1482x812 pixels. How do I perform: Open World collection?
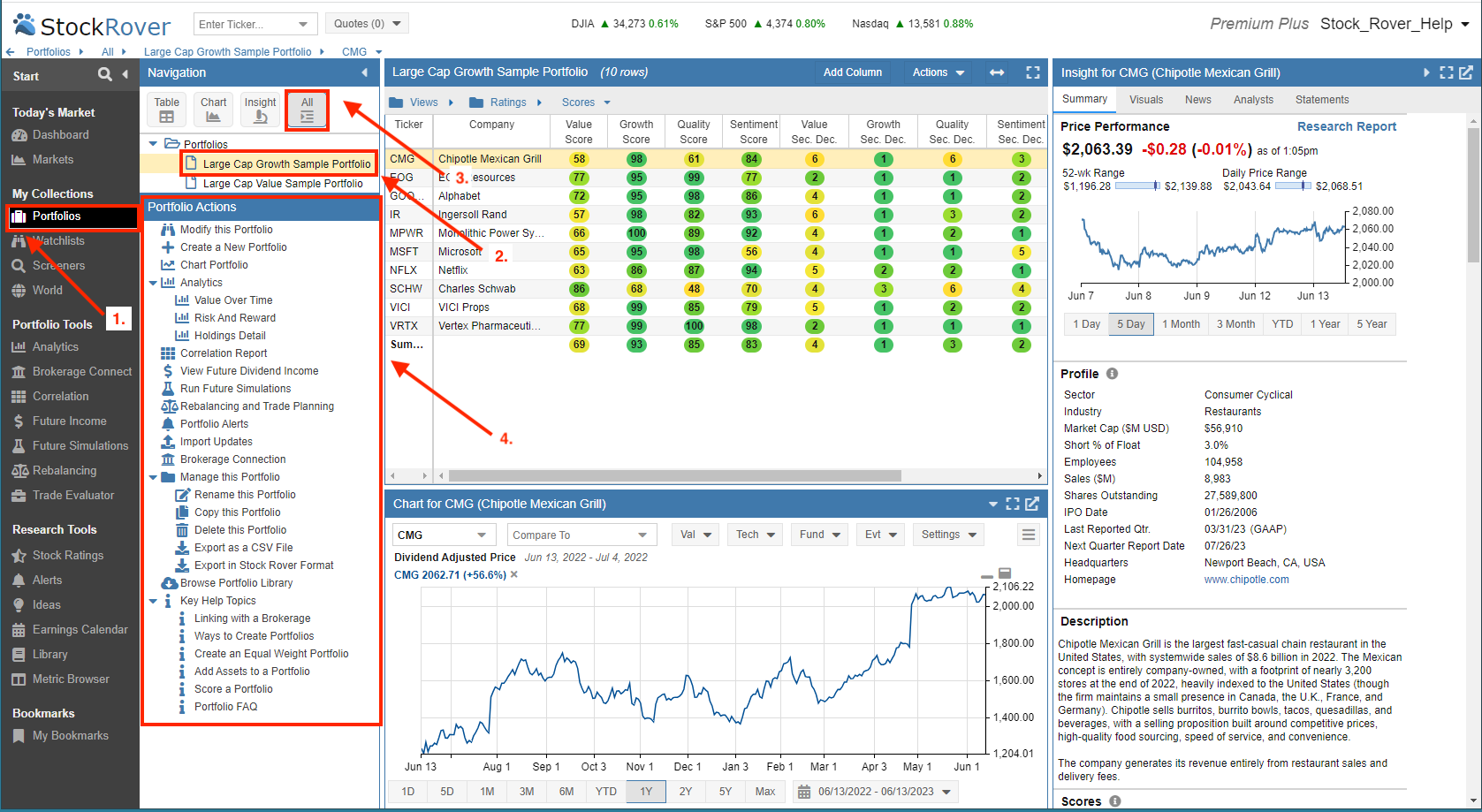click(x=47, y=290)
